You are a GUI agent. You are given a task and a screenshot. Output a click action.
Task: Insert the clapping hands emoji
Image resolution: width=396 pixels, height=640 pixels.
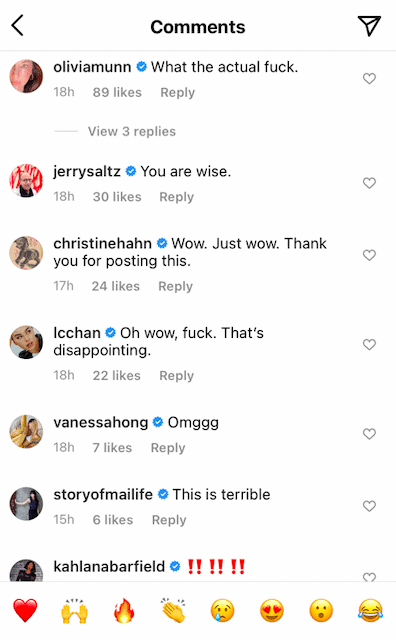click(x=174, y=611)
